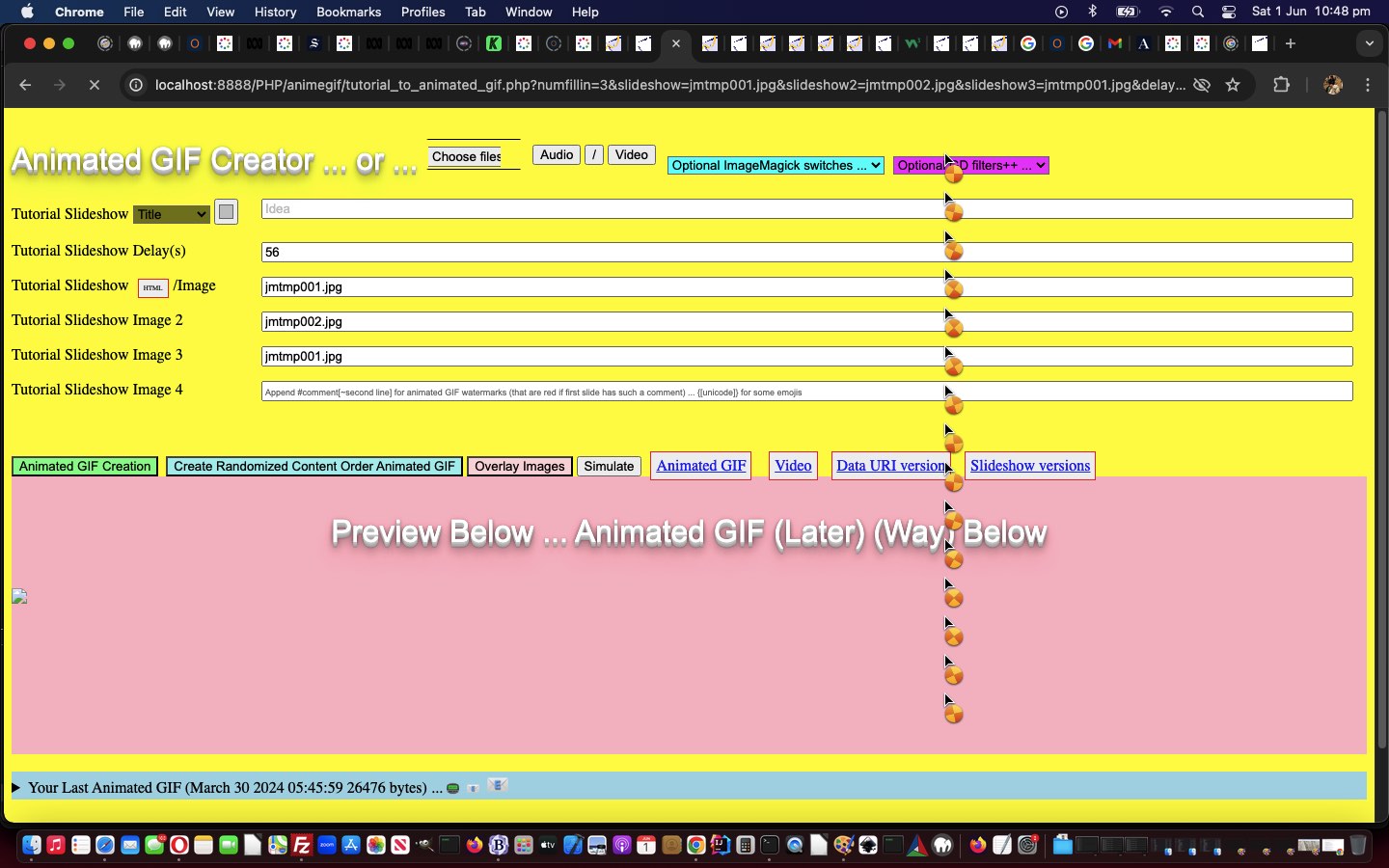Screen dimensions: 1389x868
Task: Open the Chrome tab search chevron
Action: [1370, 43]
